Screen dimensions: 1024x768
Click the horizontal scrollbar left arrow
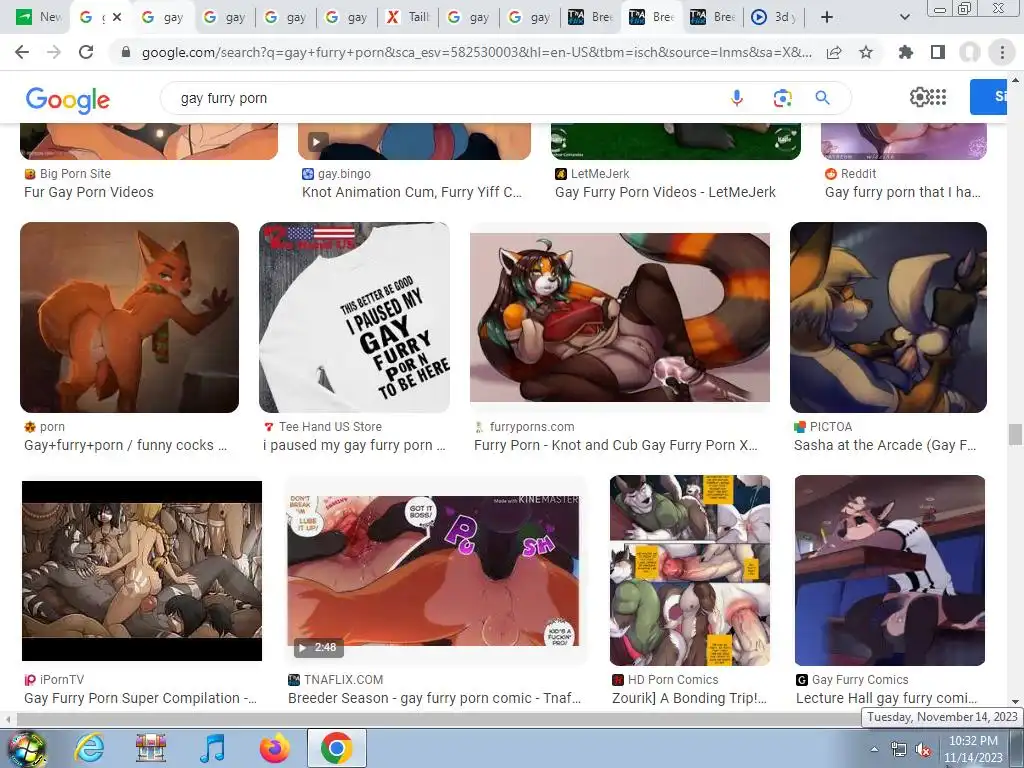click(x=7, y=720)
